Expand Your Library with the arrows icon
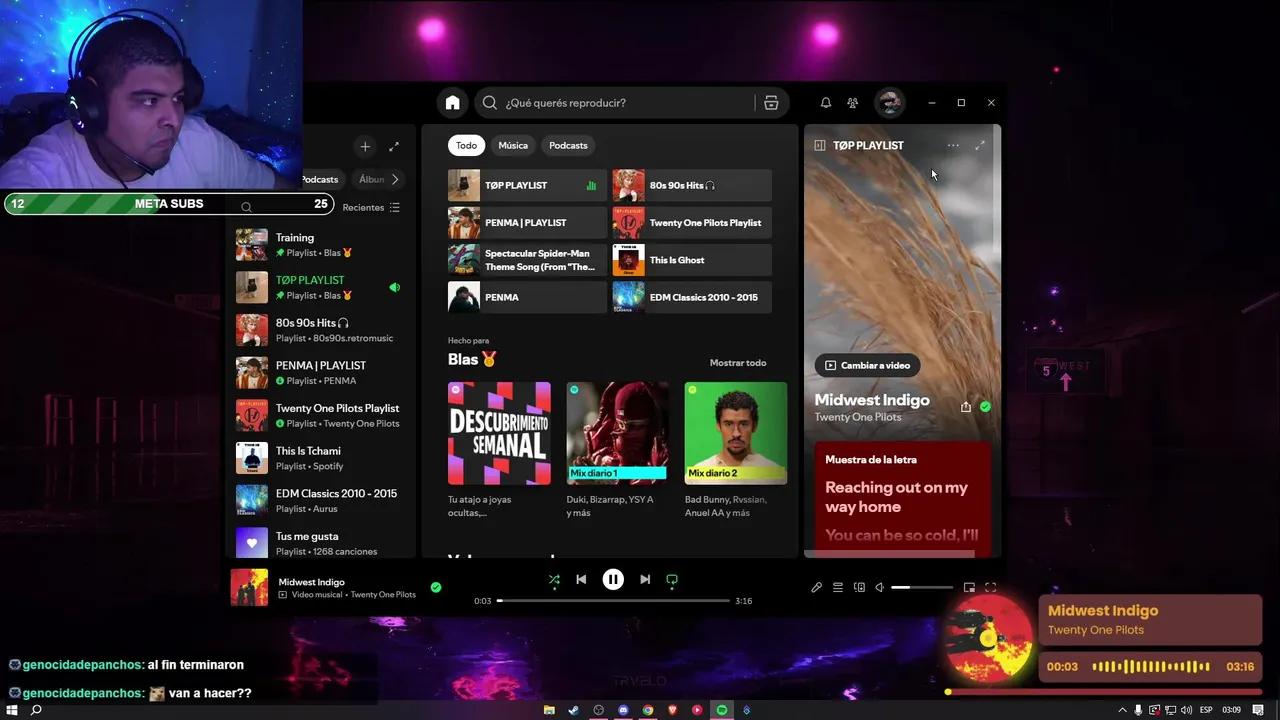1280x720 pixels. 394,146
